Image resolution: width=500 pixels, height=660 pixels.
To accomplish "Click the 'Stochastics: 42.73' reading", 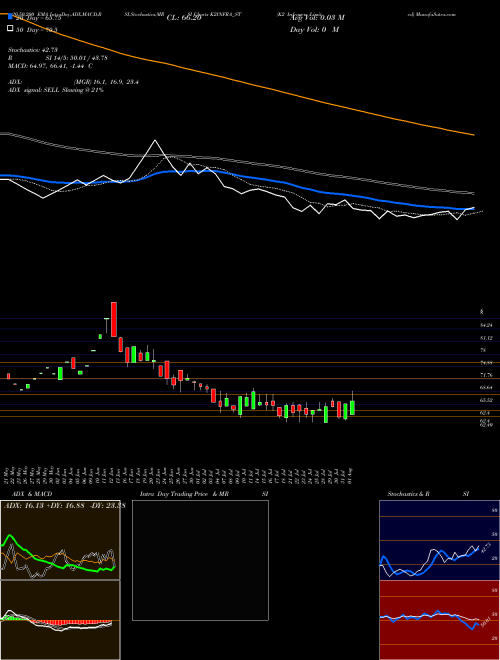I will click(33, 50).
